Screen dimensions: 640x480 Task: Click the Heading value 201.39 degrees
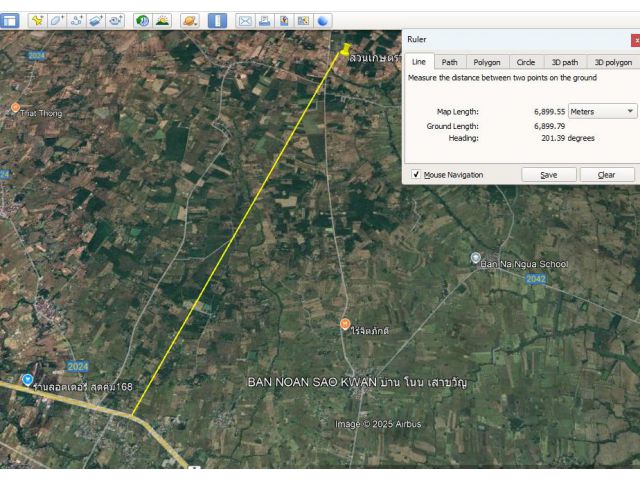(x=568, y=138)
